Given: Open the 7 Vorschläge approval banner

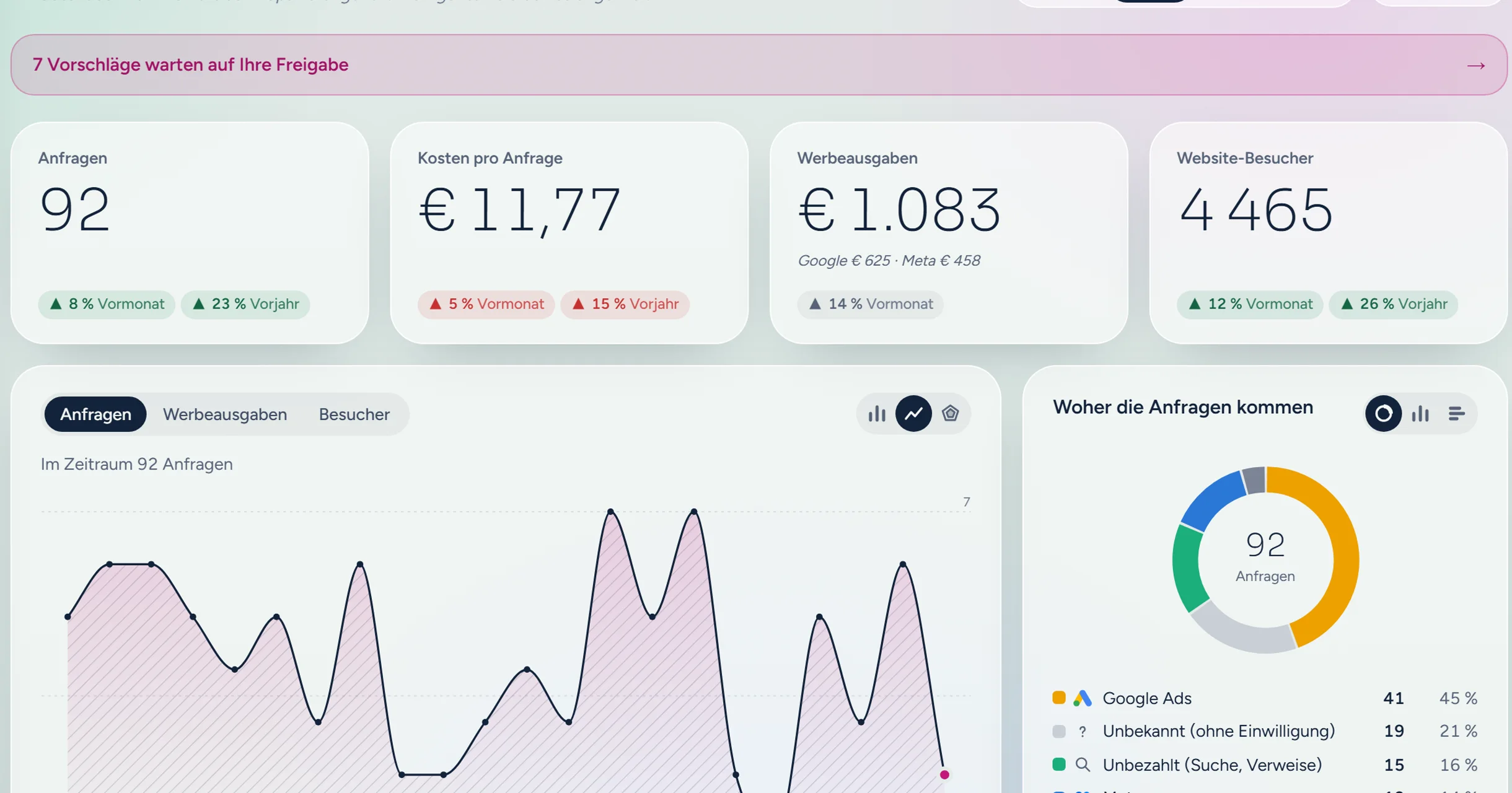Looking at the screenshot, I should tap(758, 64).
